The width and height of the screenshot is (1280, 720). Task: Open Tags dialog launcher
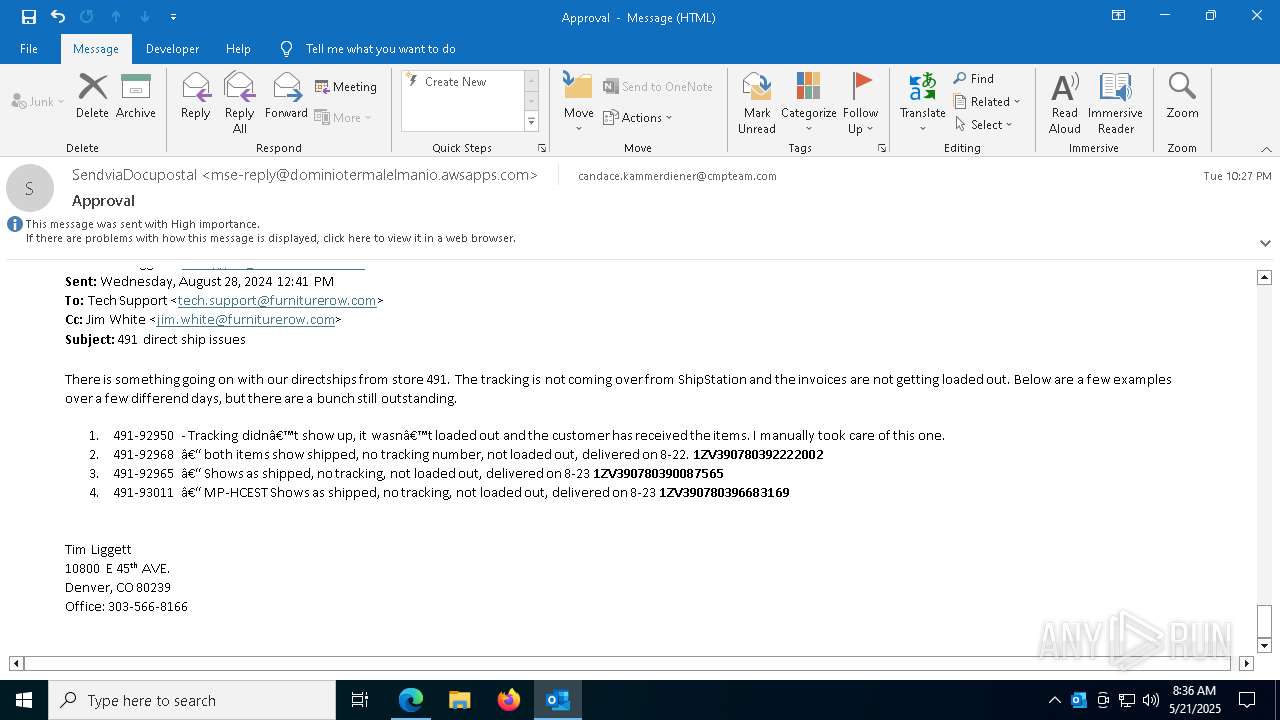[882, 148]
